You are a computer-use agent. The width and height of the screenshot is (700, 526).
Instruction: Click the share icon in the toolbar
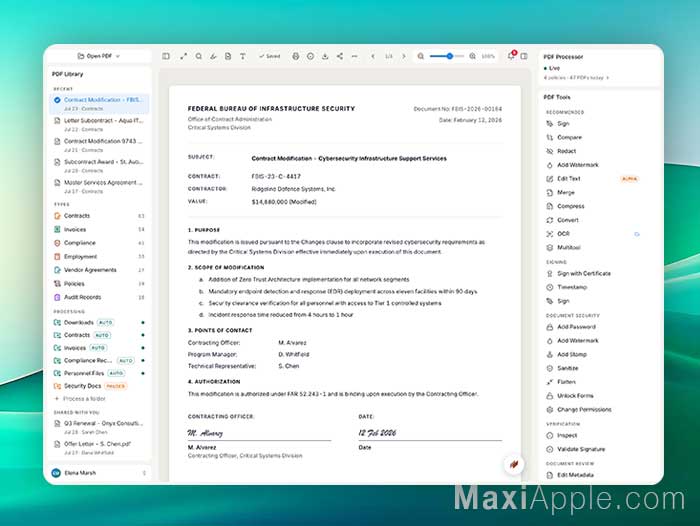[340, 56]
